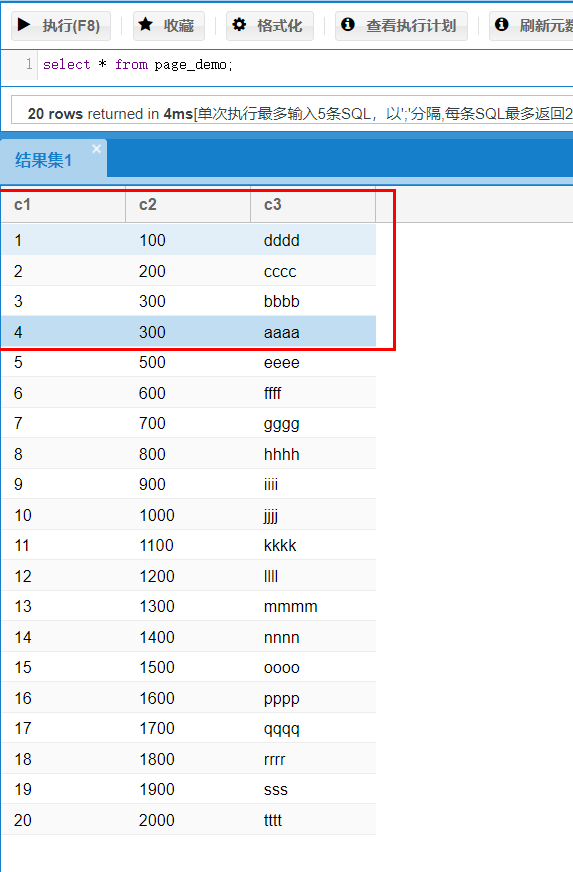
Task: Click the play icon in 执行 button
Action: click(24, 25)
